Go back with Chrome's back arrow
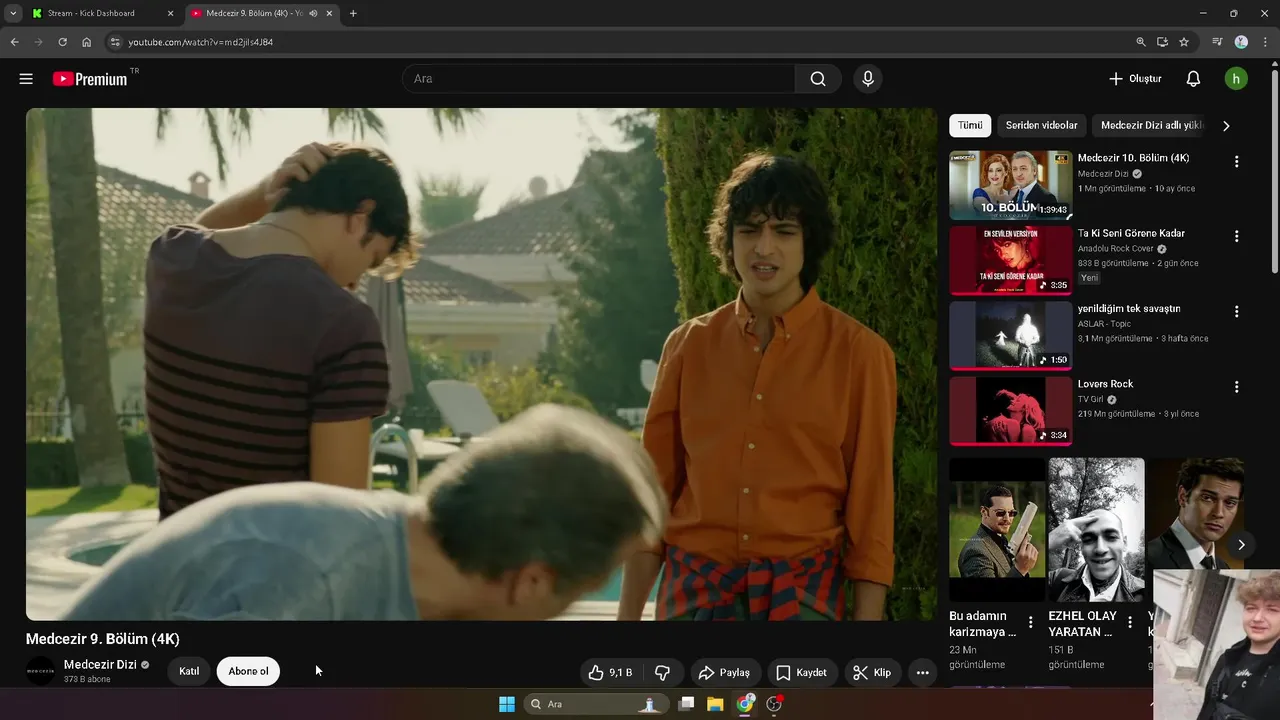This screenshot has width=1280, height=720. 14,42
